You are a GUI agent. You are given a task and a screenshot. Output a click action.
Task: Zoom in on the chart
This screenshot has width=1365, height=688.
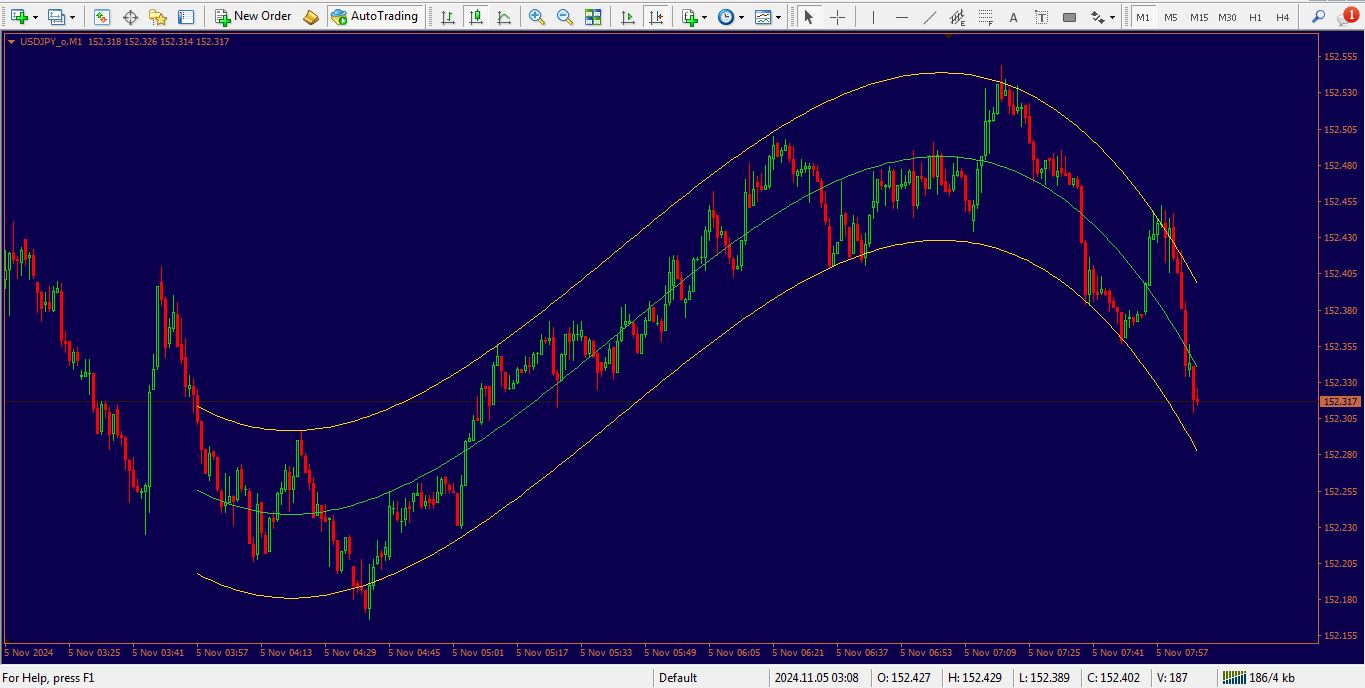pos(537,17)
